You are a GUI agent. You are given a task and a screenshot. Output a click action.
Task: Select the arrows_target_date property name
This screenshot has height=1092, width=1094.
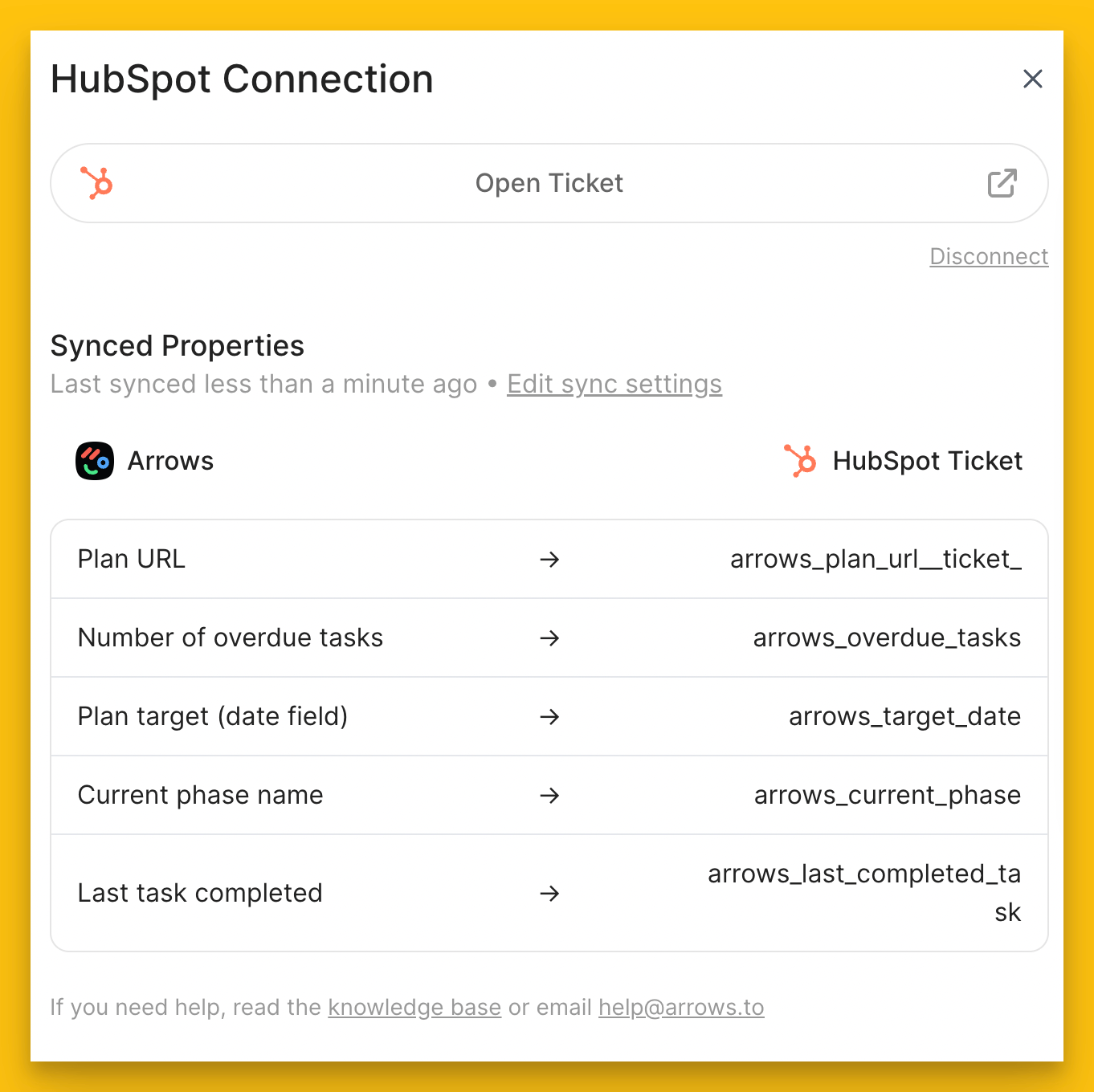(904, 716)
